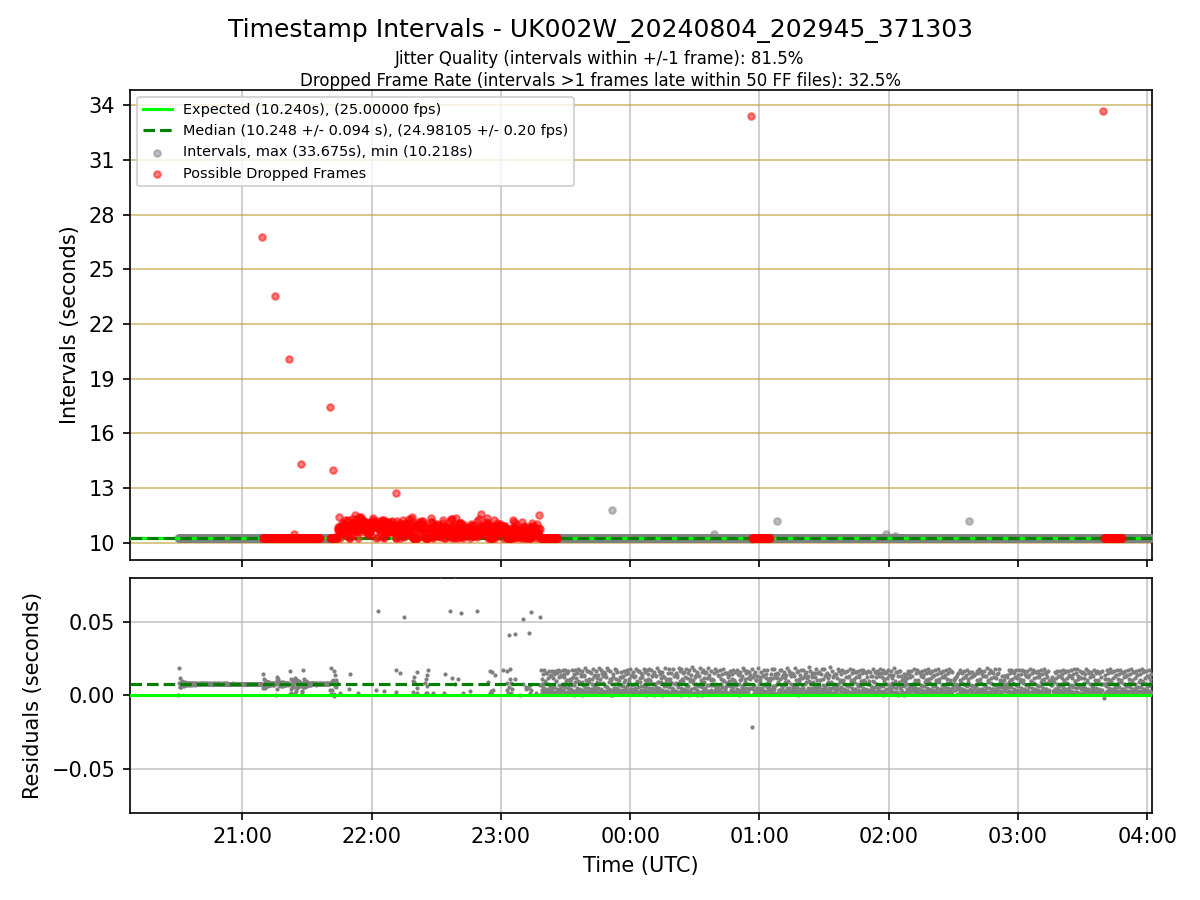
Task: Click the residuals tick label '−0.05'
Action: point(84,769)
